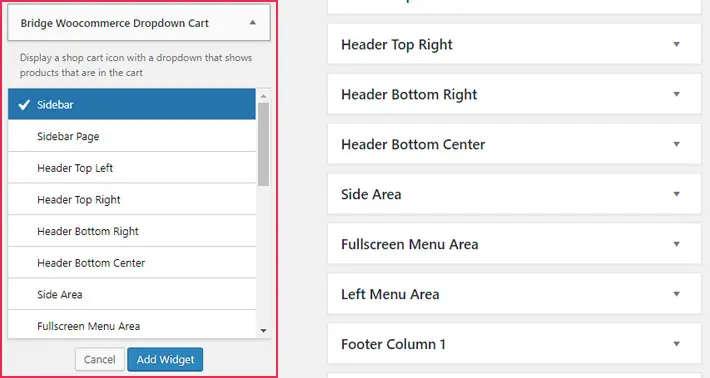Viewport: 710px width, 378px height.
Task: Choose Header Top Left in list
Action: 132,167
